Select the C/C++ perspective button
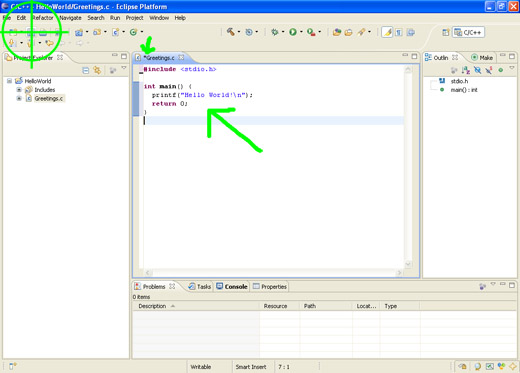520x373 pixels. [468, 32]
